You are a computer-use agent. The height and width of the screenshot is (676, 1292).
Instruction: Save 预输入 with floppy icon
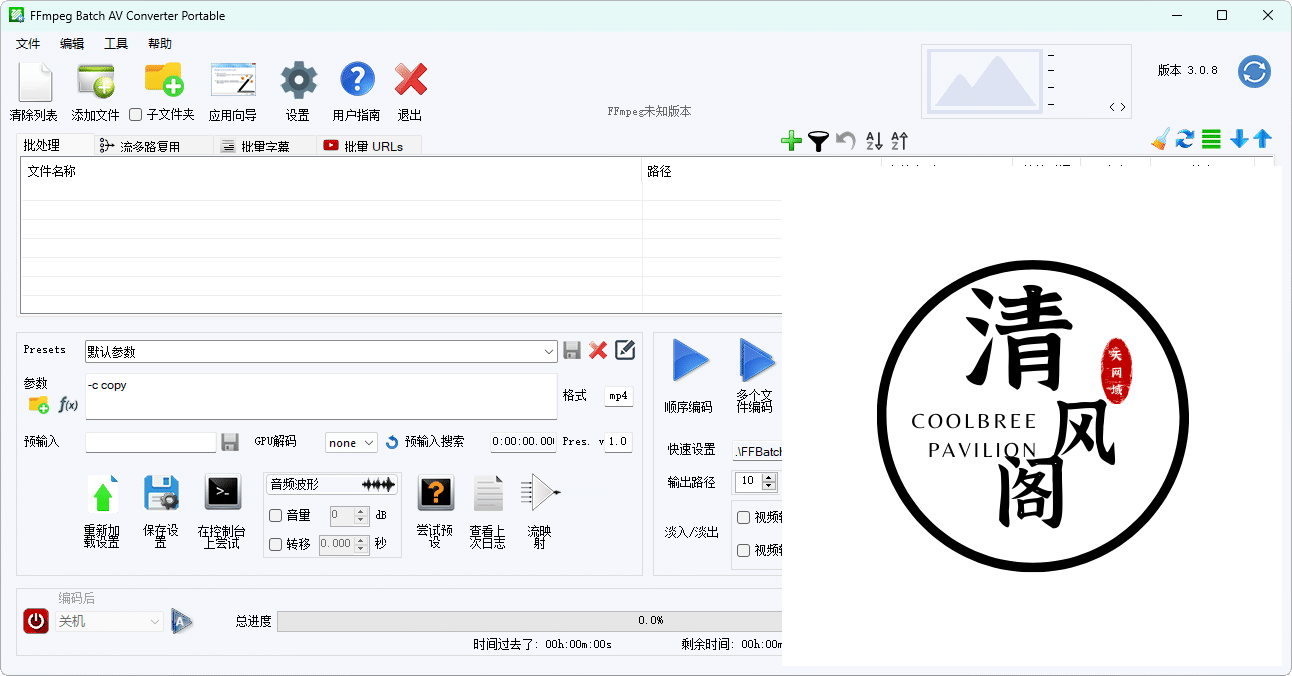click(230, 442)
